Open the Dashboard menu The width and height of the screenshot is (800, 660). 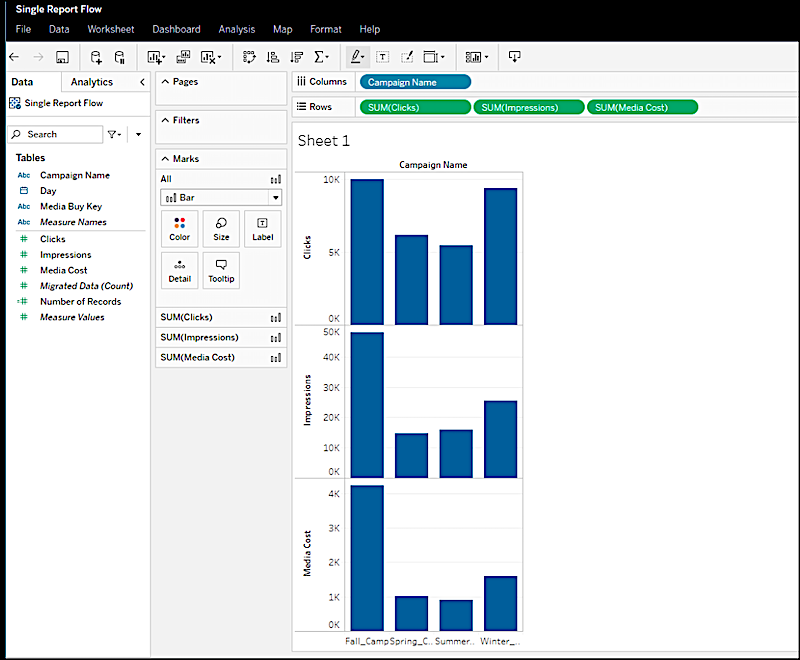click(x=177, y=29)
